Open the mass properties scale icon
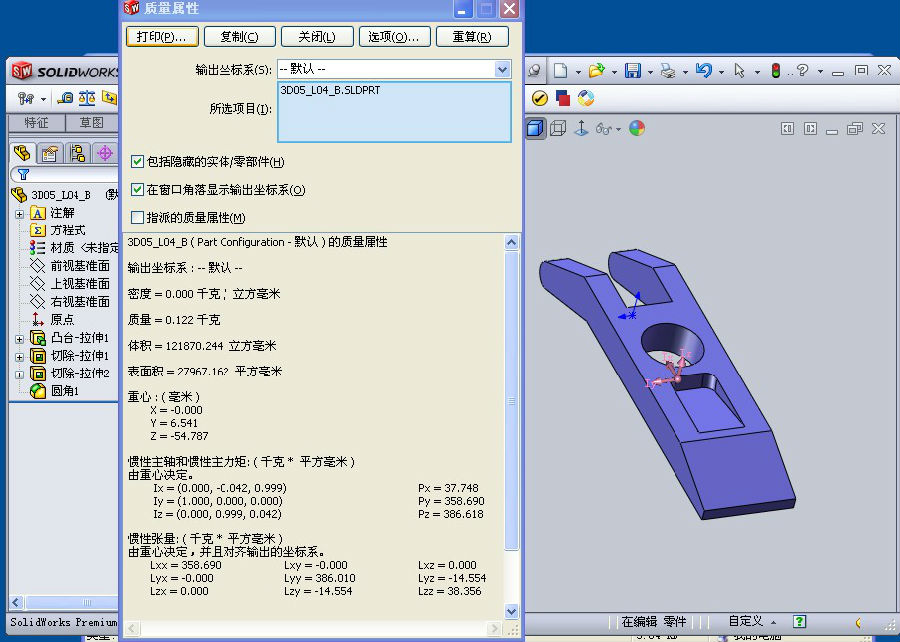Screen dimensions: 900x642 pos(87,98)
